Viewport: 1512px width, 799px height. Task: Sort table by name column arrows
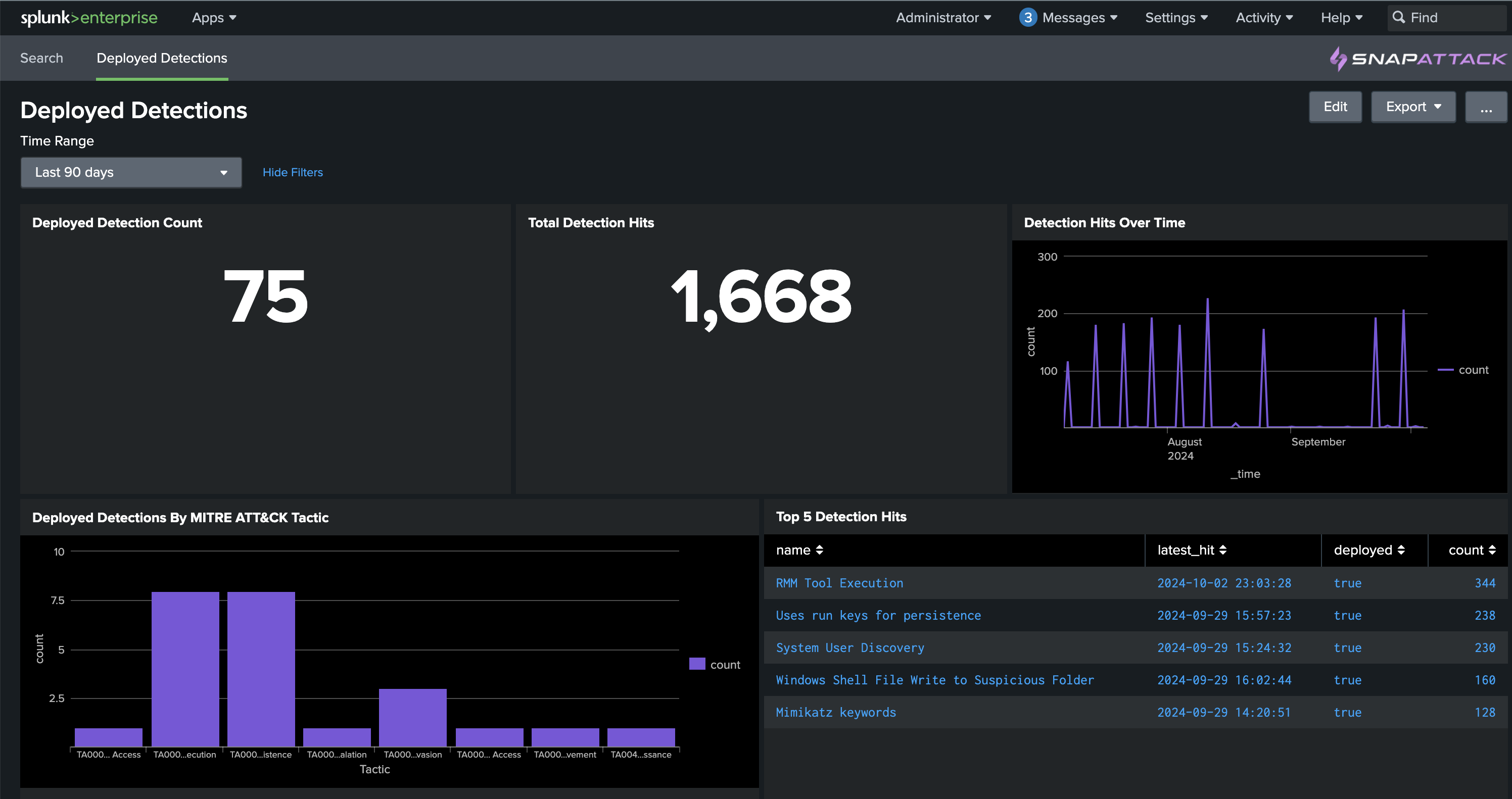point(819,551)
